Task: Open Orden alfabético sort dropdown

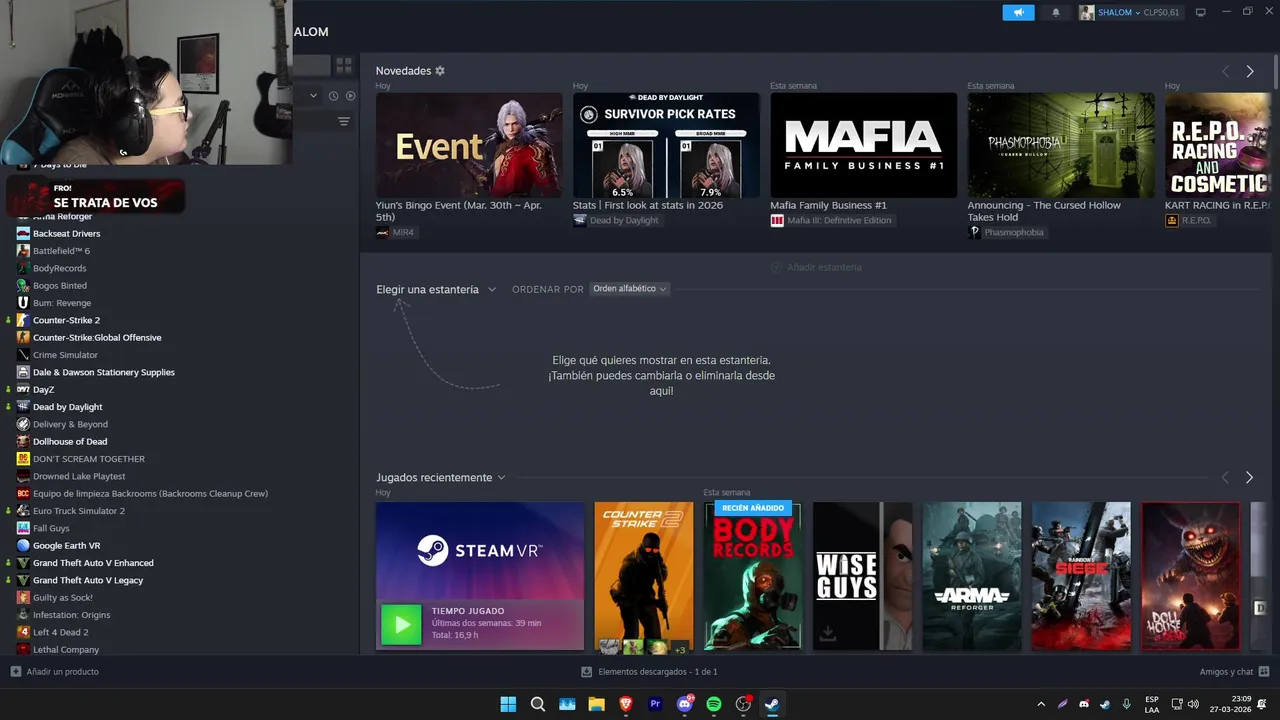Action: [x=629, y=289]
